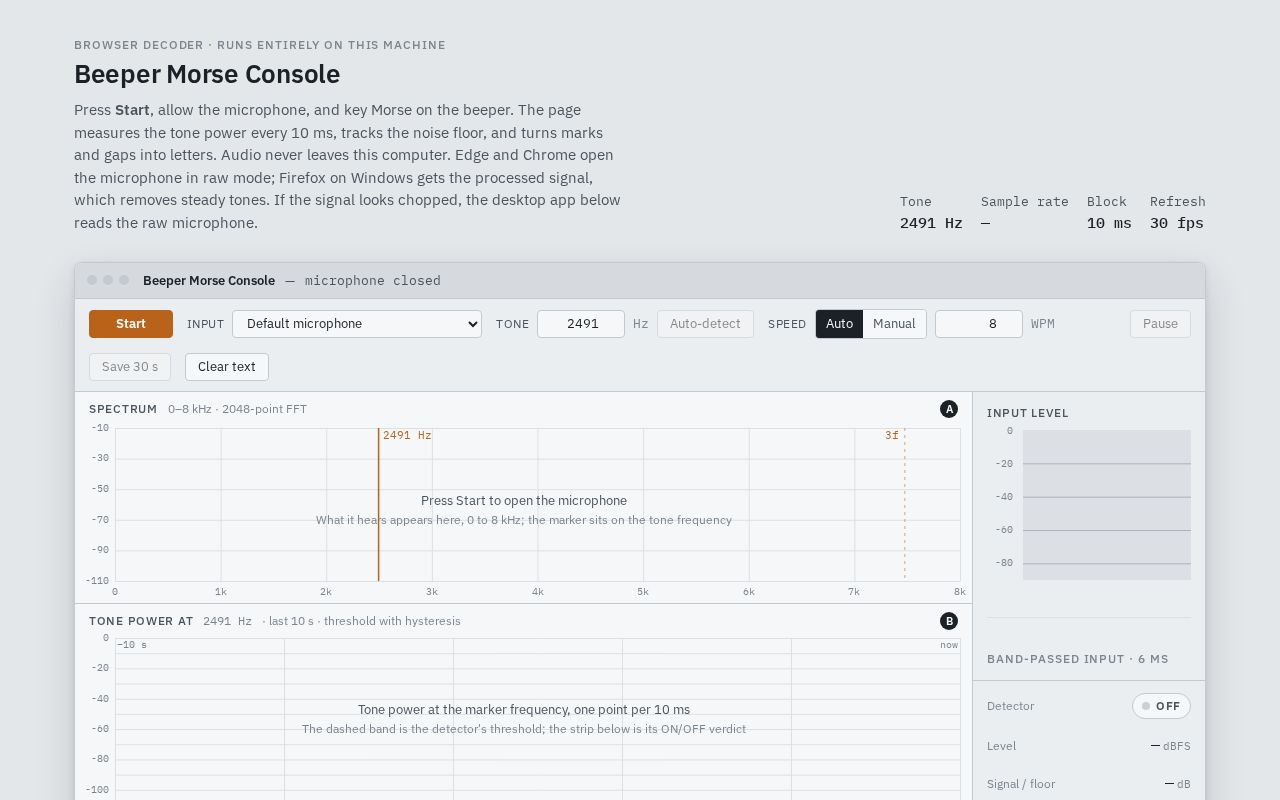Click the A badge on Spectrum panel
The width and height of the screenshot is (1280, 800).
(x=949, y=409)
